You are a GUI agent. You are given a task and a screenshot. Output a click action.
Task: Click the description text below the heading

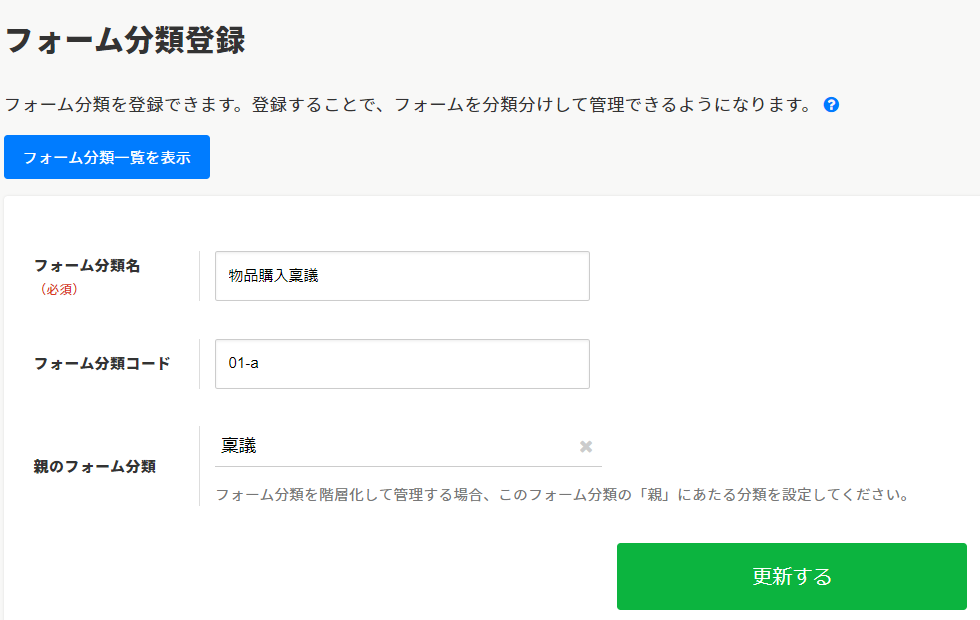408,105
